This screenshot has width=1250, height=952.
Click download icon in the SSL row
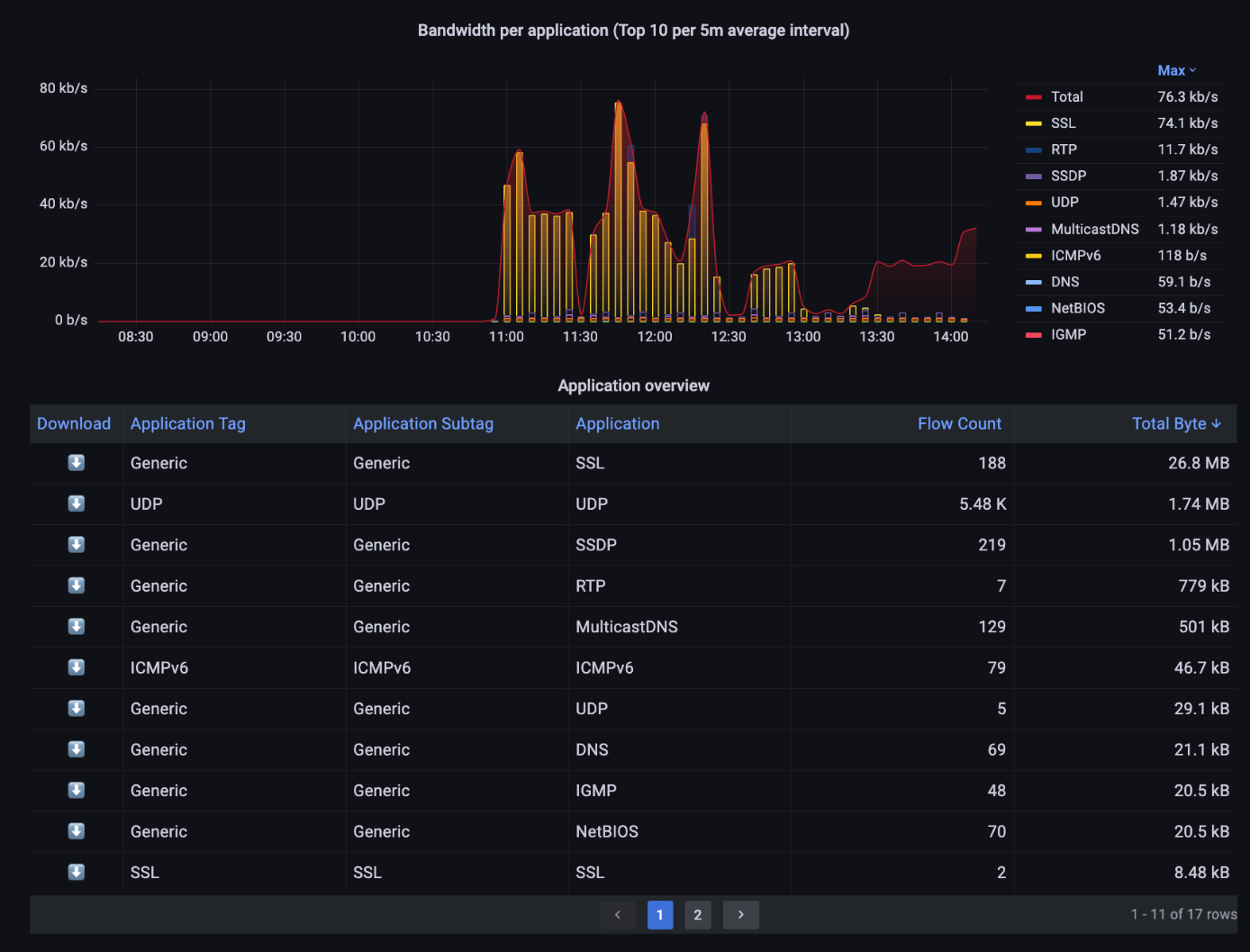pyautogui.click(x=76, y=463)
